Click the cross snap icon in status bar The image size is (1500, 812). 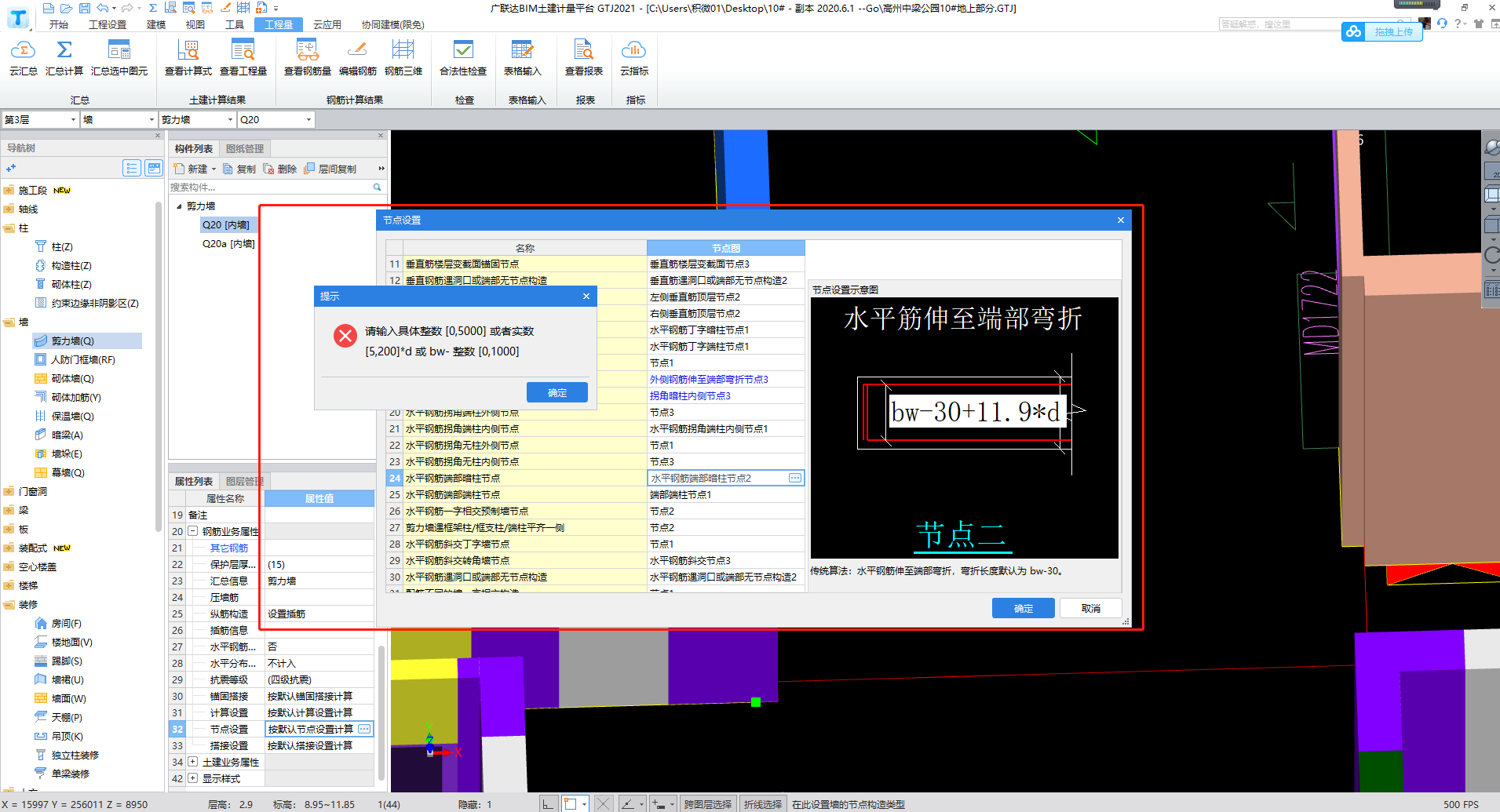[603, 803]
